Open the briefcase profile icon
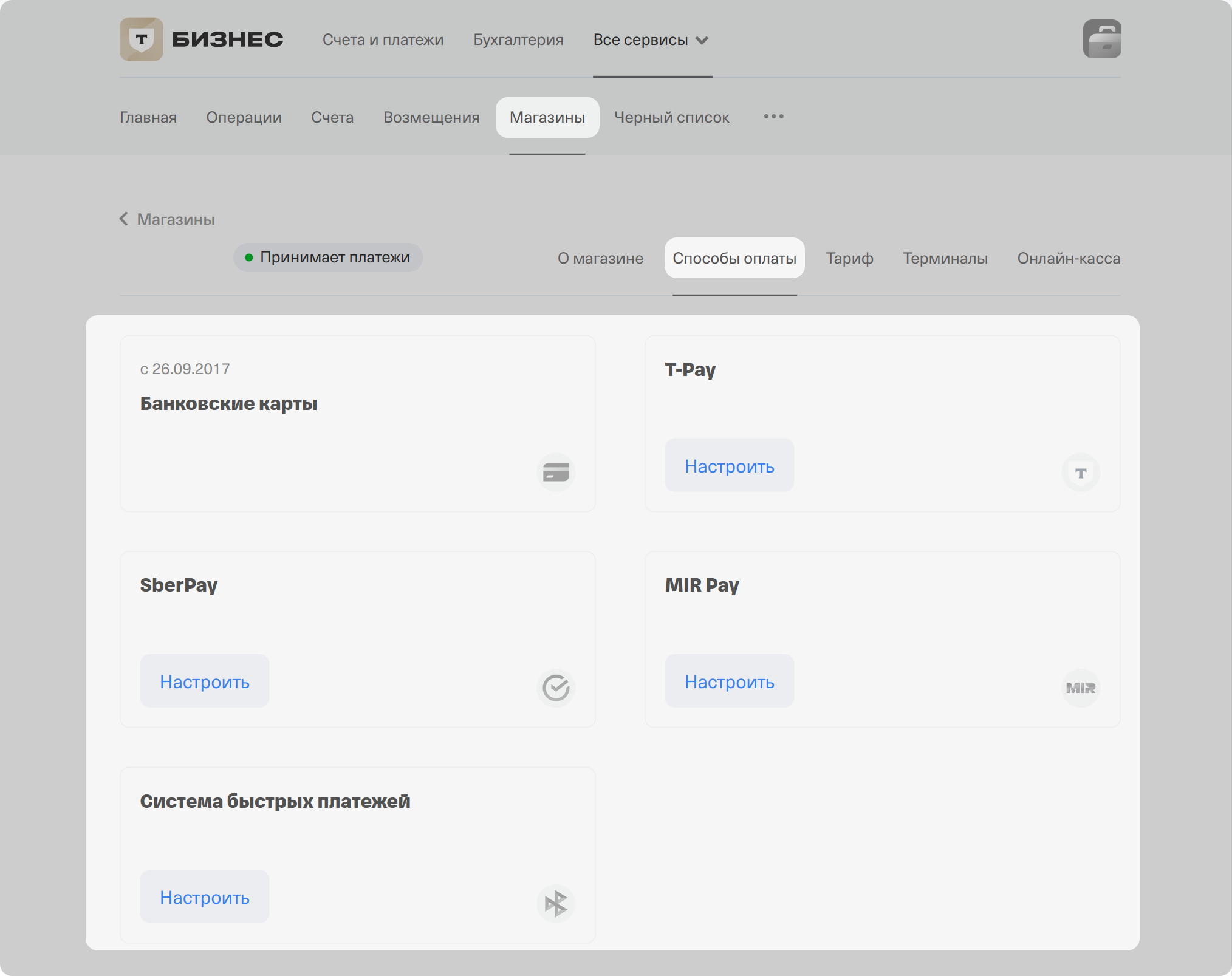Viewport: 1232px width, 976px height. (1101, 39)
